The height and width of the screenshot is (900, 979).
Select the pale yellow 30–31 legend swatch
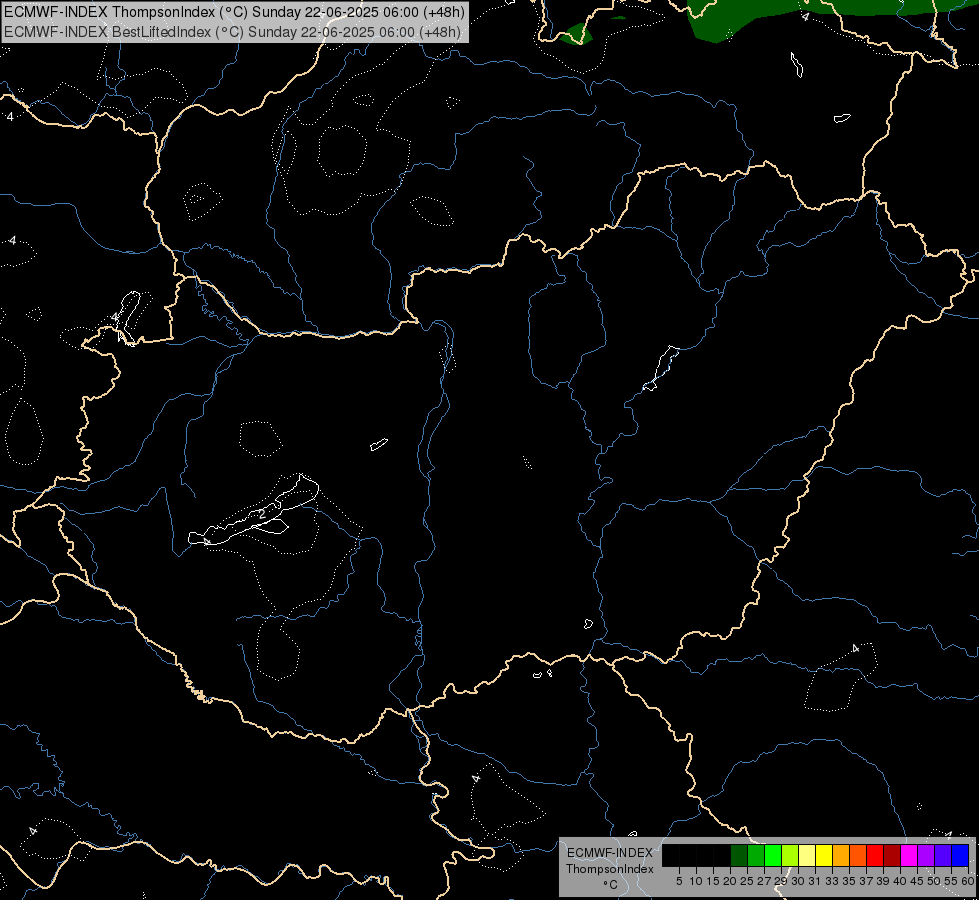tap(807, 856)
